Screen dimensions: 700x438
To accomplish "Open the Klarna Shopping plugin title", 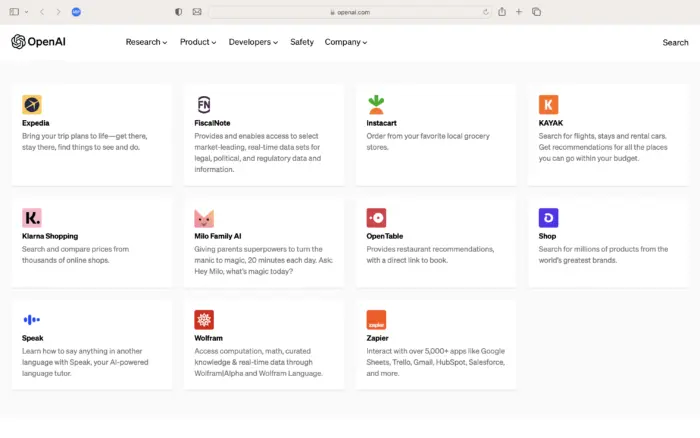I will [x=50, y=236].
